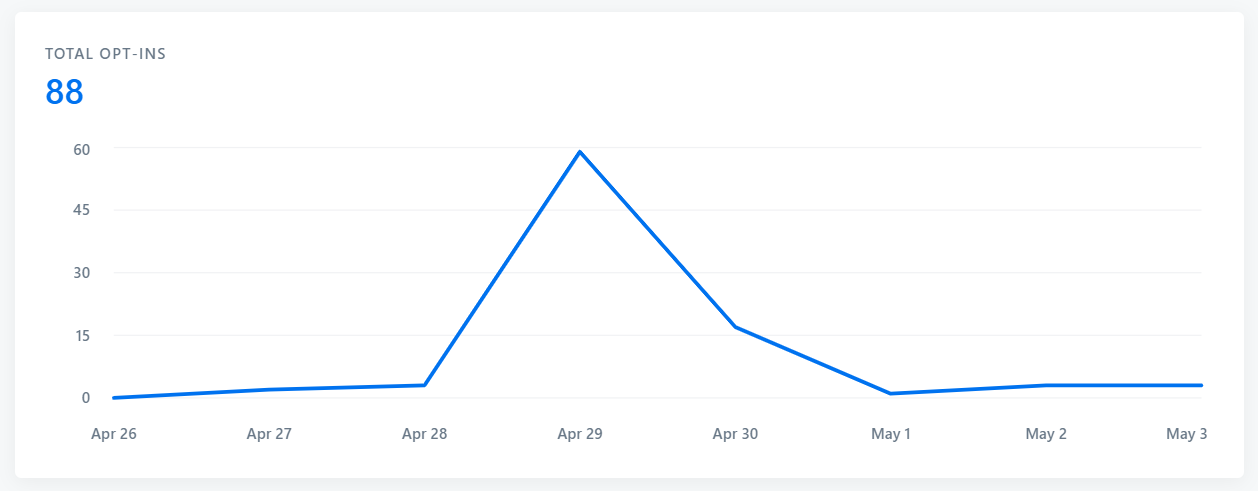
Task: Select the May 3 ending data point
Action: coord(1201,385)
